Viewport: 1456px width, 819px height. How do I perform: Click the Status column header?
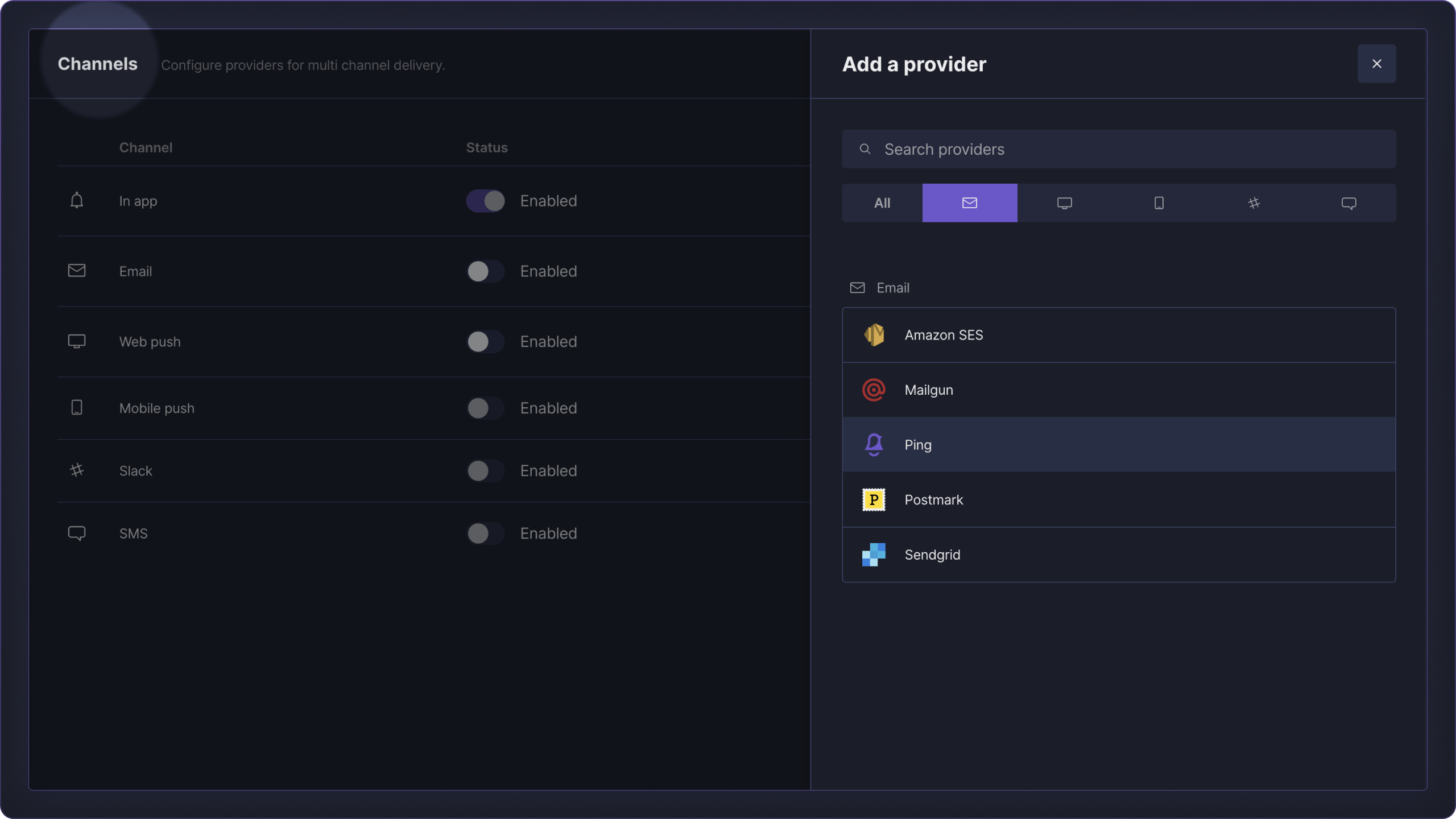pos(487,147)
